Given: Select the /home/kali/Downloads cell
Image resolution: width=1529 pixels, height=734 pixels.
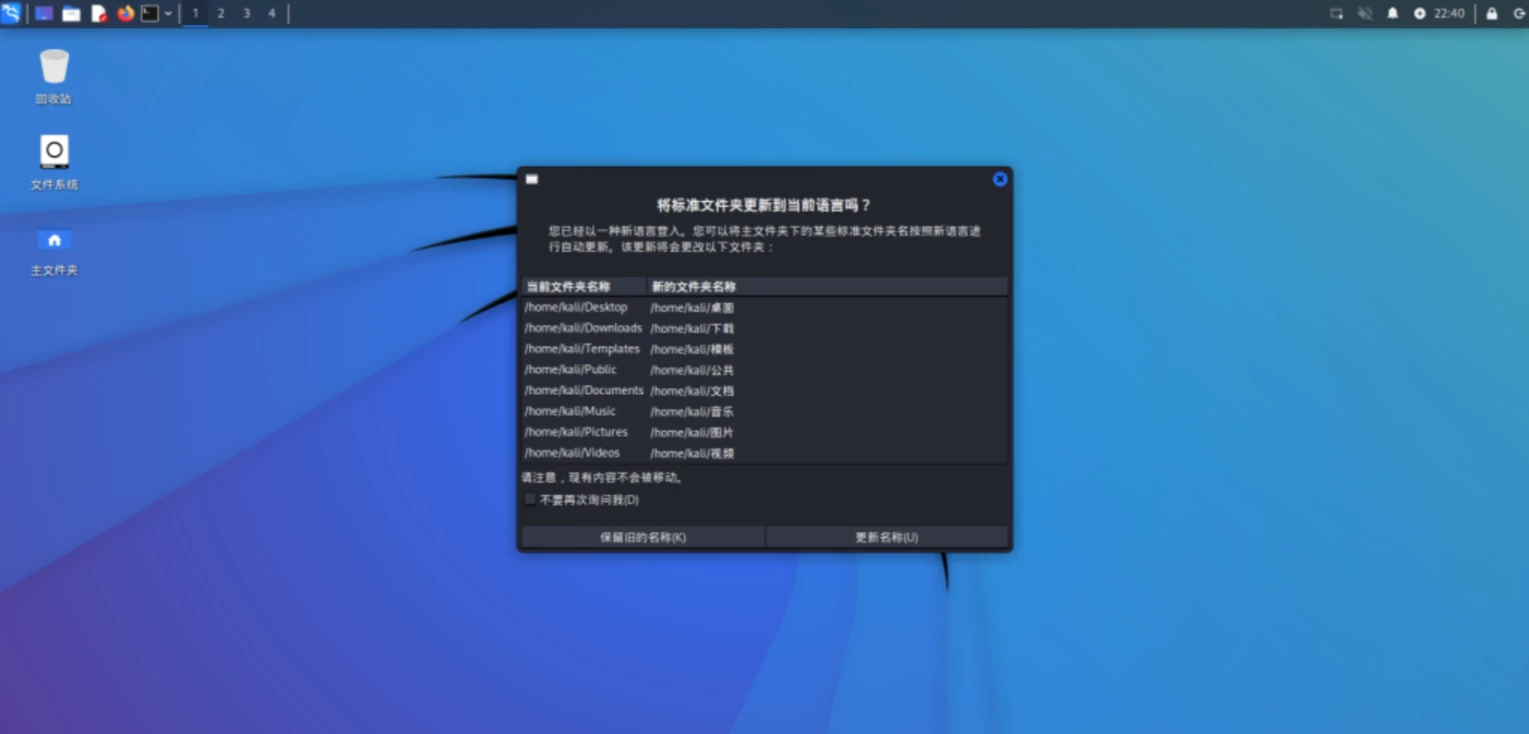Looking at the screenshot, I should pos(583,328).
